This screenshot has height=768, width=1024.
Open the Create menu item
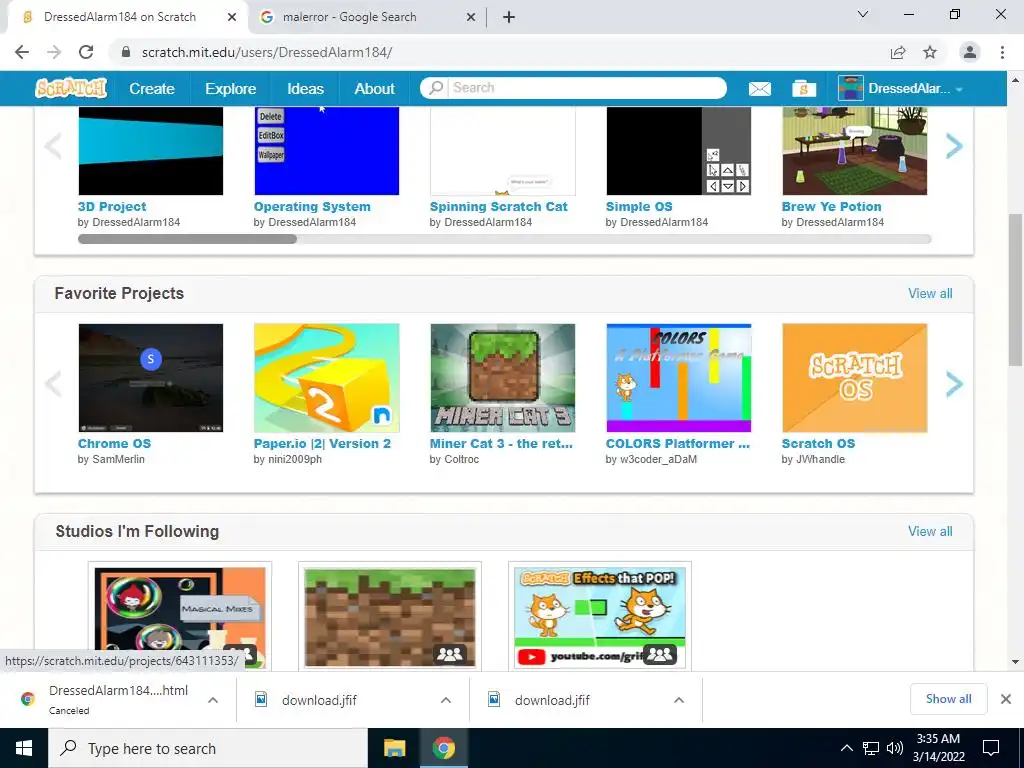click(x=152, y=89)
